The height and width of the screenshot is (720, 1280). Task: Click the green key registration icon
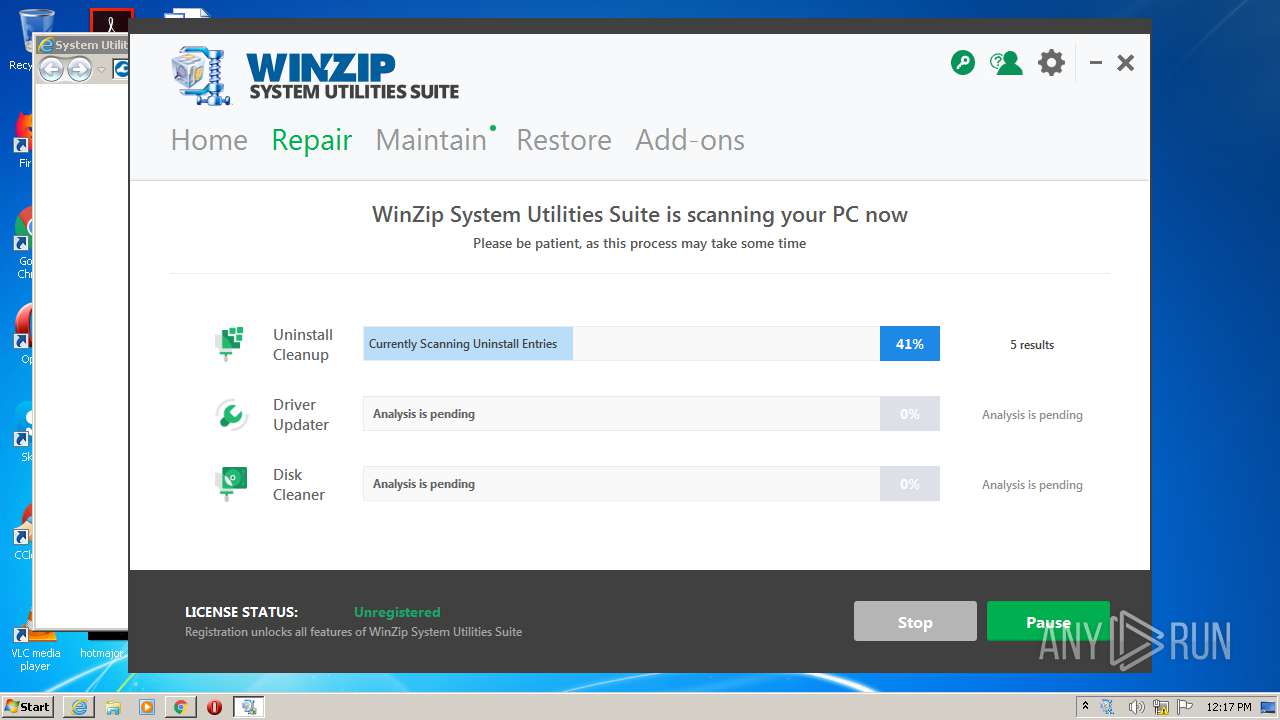coord(962,63)
